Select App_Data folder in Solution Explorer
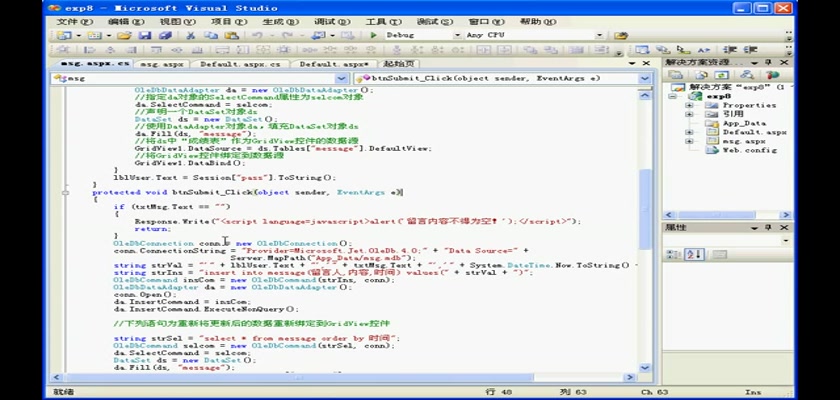 tap(744, 123)
